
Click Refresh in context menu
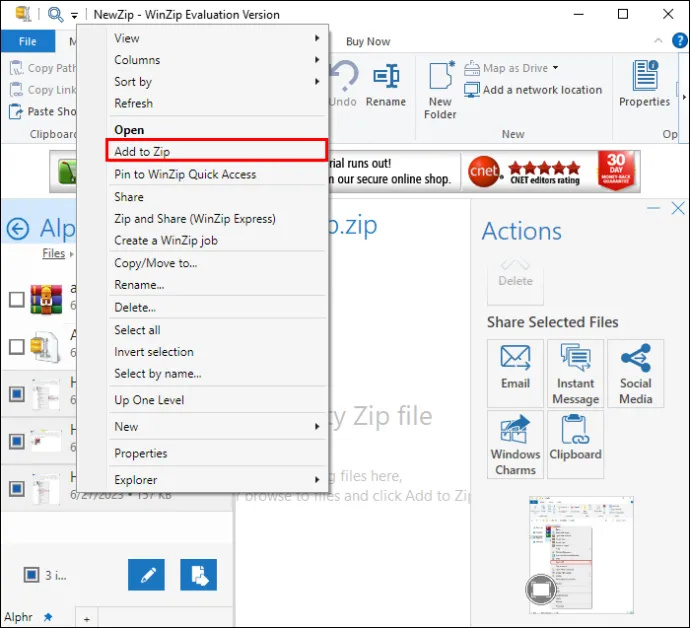point(133,103)
